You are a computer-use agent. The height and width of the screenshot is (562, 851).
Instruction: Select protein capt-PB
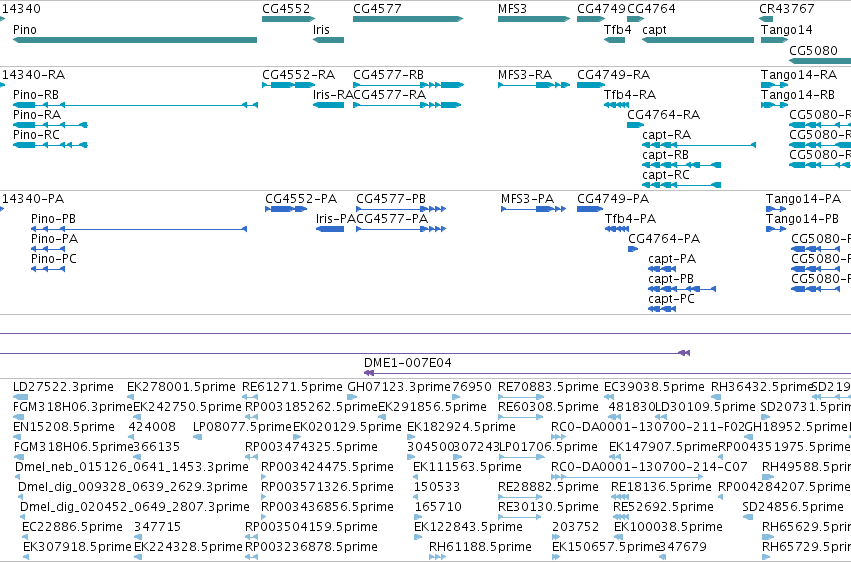pos(682,289)
